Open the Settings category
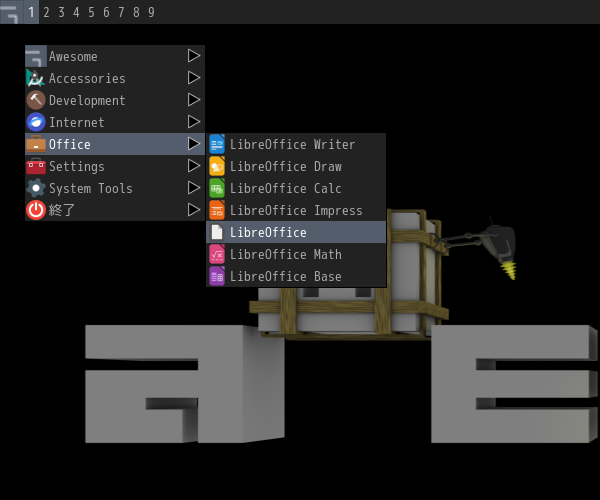The height and width of the screenshot is (500, 600). click(x=115, y=166)
